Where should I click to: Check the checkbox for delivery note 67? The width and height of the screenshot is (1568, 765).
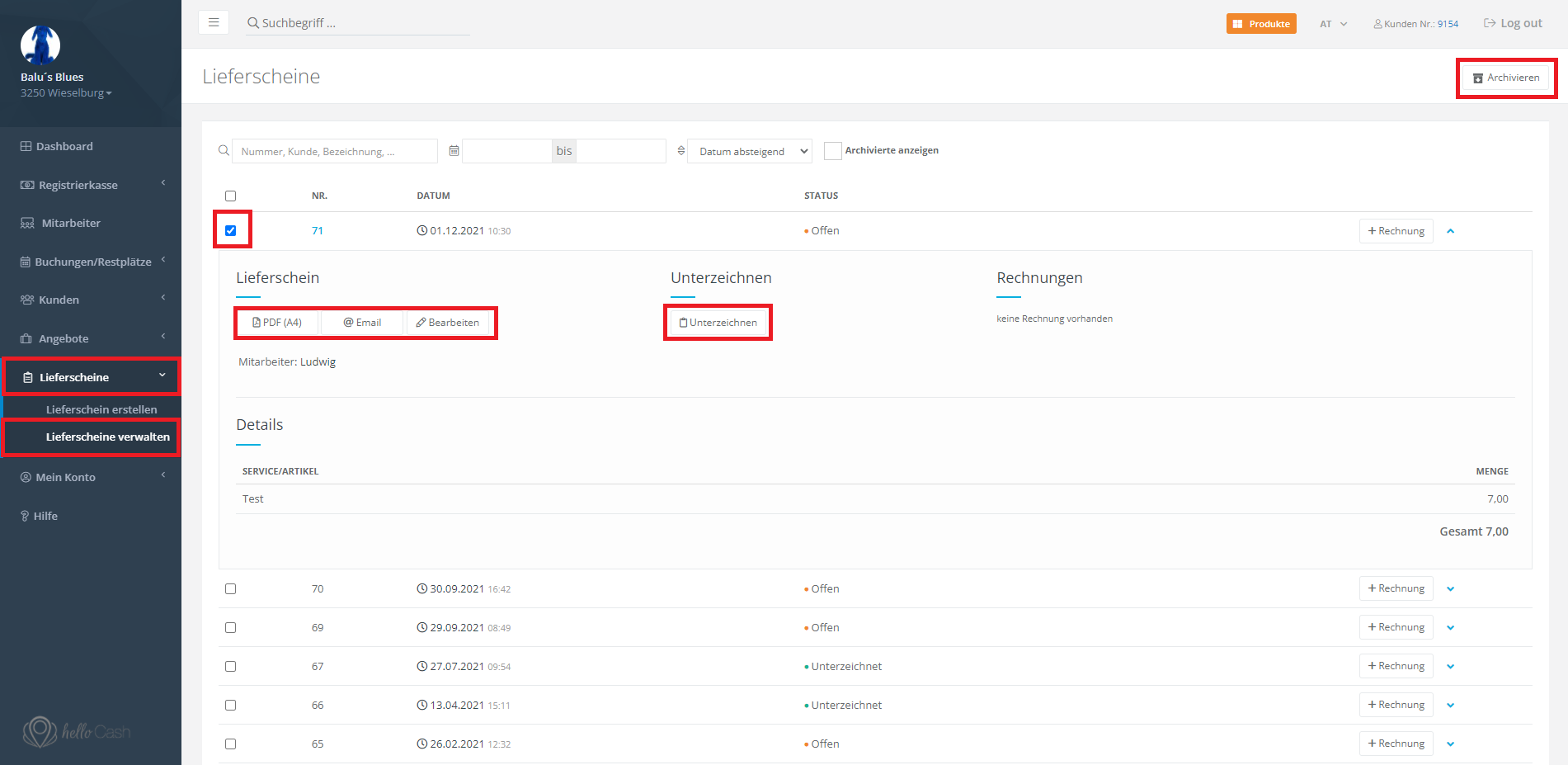click(231, 667)
